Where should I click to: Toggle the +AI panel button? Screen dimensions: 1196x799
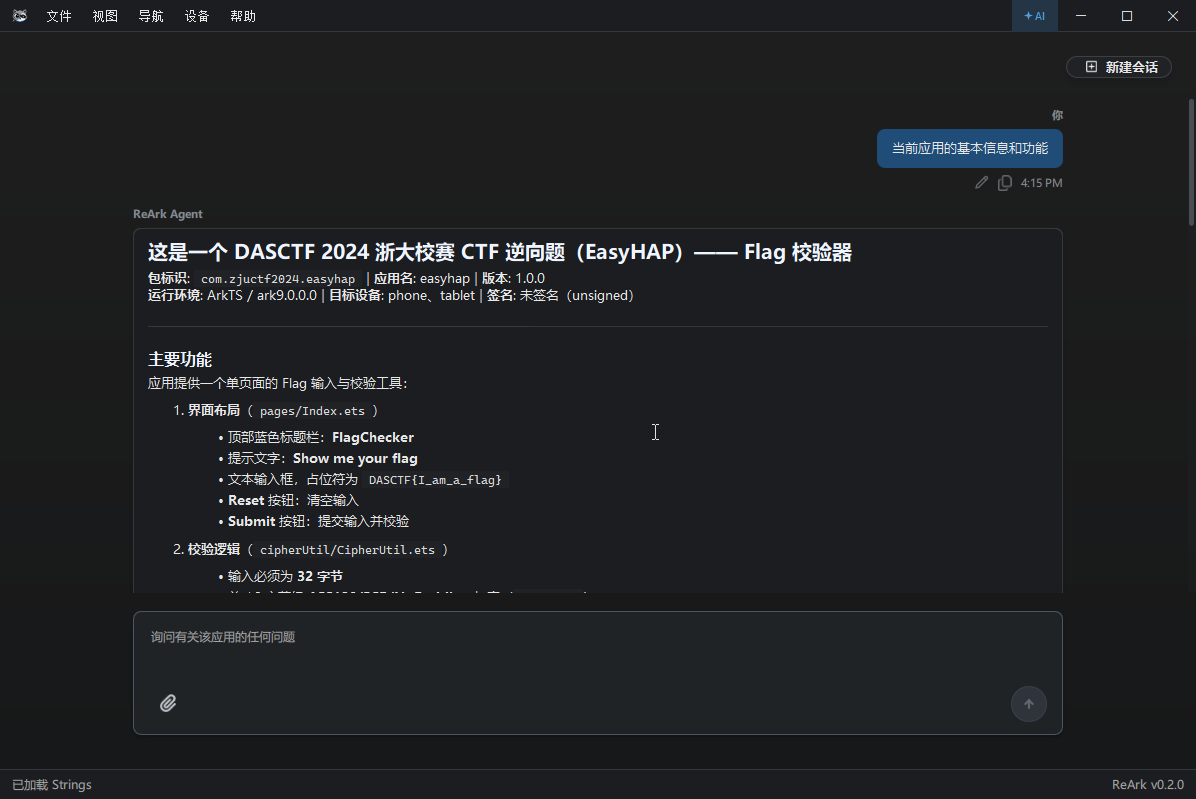tap(1034, 16)
